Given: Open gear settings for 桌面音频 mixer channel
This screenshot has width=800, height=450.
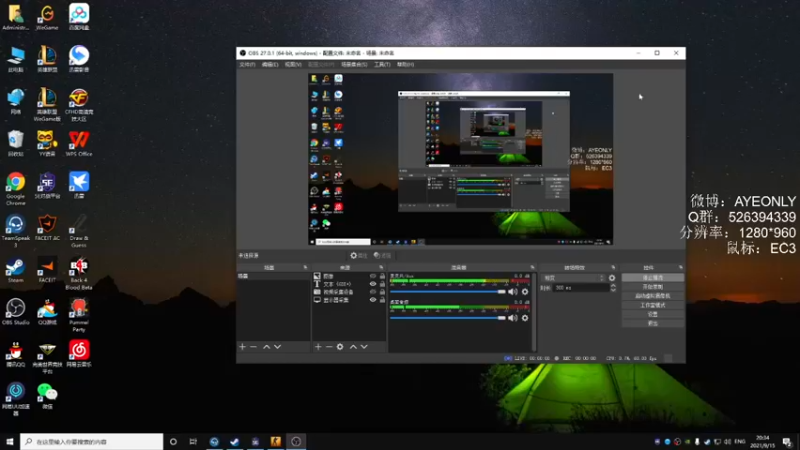Looking at the screenshot, I should tap(524, 318).
